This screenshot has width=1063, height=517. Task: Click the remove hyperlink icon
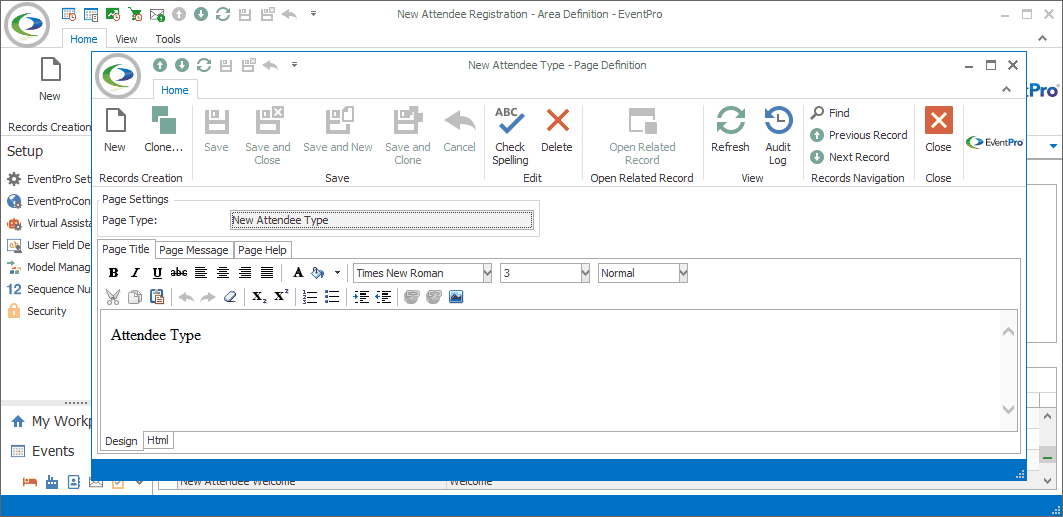tap(434, 296)
